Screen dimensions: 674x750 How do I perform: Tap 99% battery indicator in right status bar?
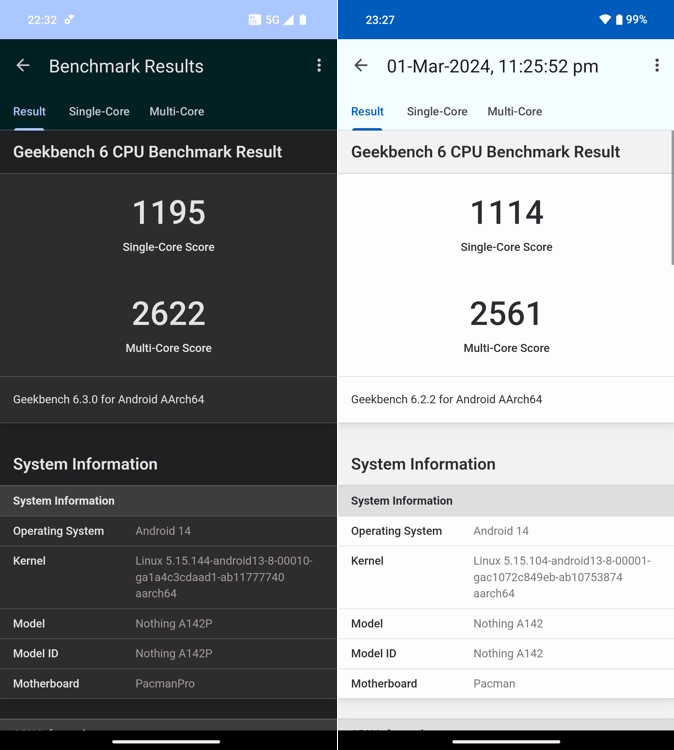[631, 20]
